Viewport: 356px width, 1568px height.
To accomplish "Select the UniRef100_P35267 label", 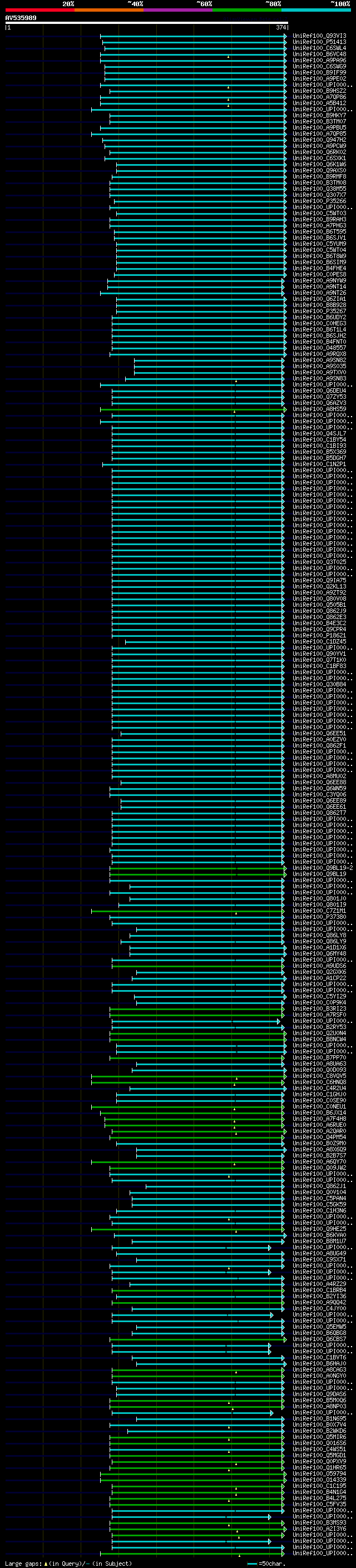I will coord(319,311).
